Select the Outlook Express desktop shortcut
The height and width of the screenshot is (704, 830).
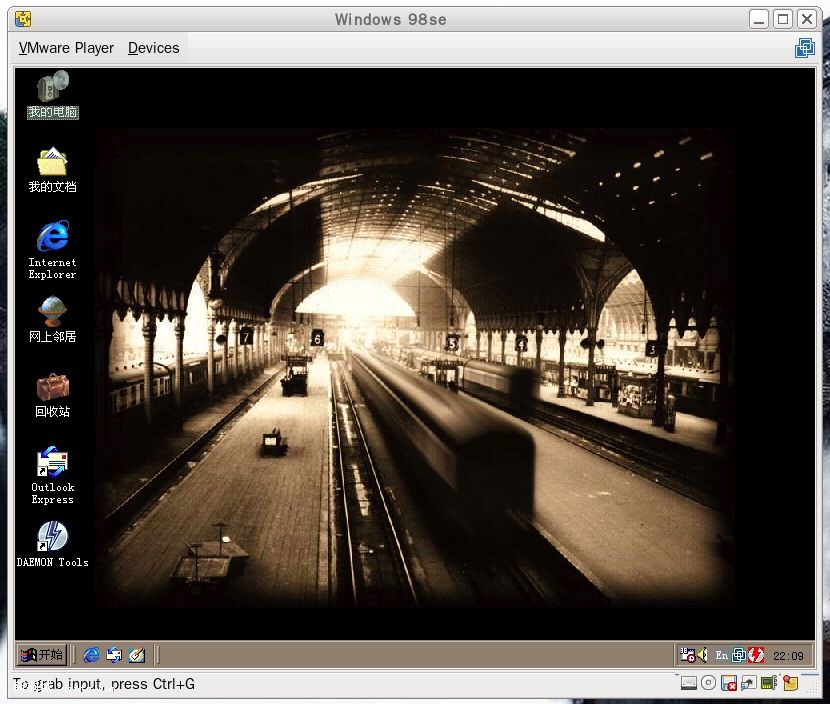[x=52, y=463]
